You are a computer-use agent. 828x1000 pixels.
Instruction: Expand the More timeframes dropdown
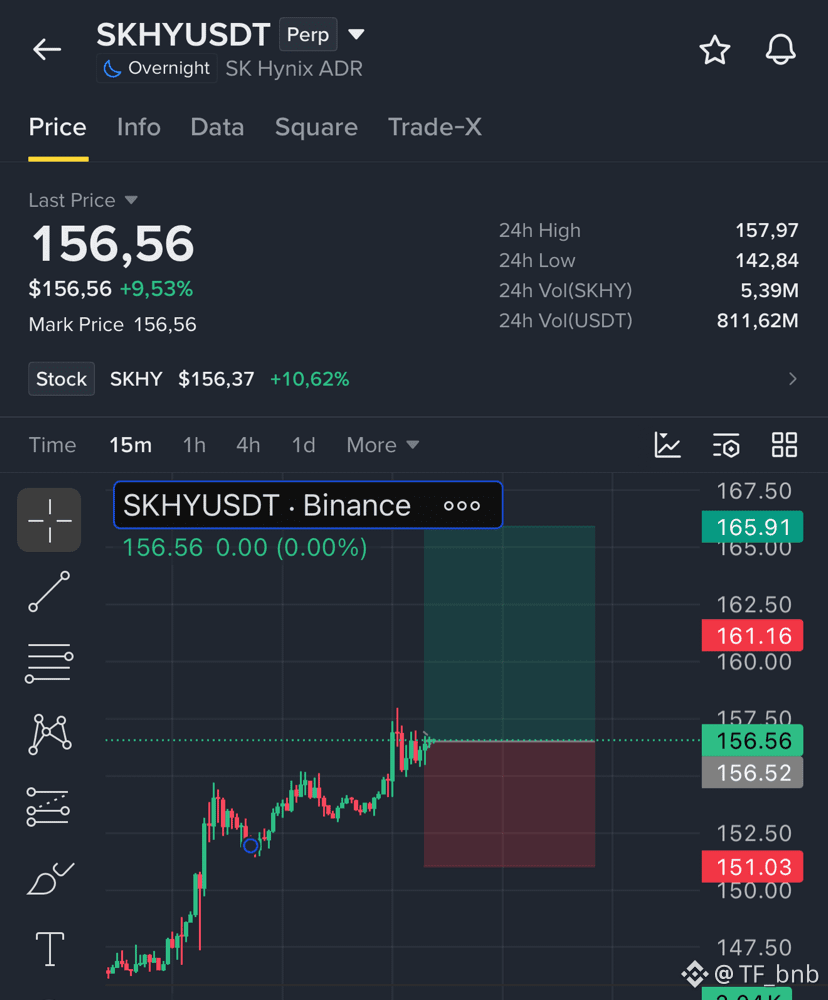383,445
